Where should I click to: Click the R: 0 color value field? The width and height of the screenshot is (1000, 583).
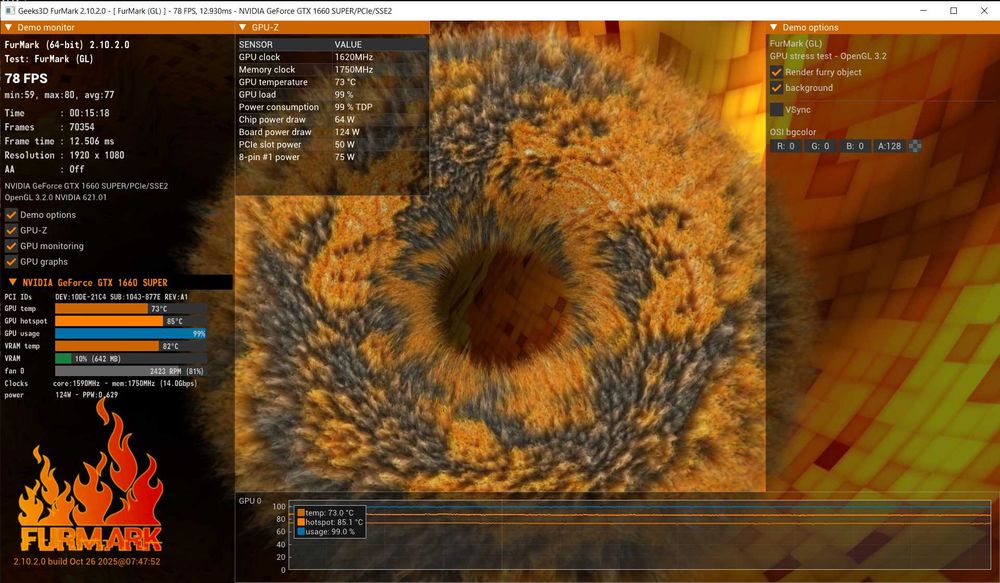[786, 146]
